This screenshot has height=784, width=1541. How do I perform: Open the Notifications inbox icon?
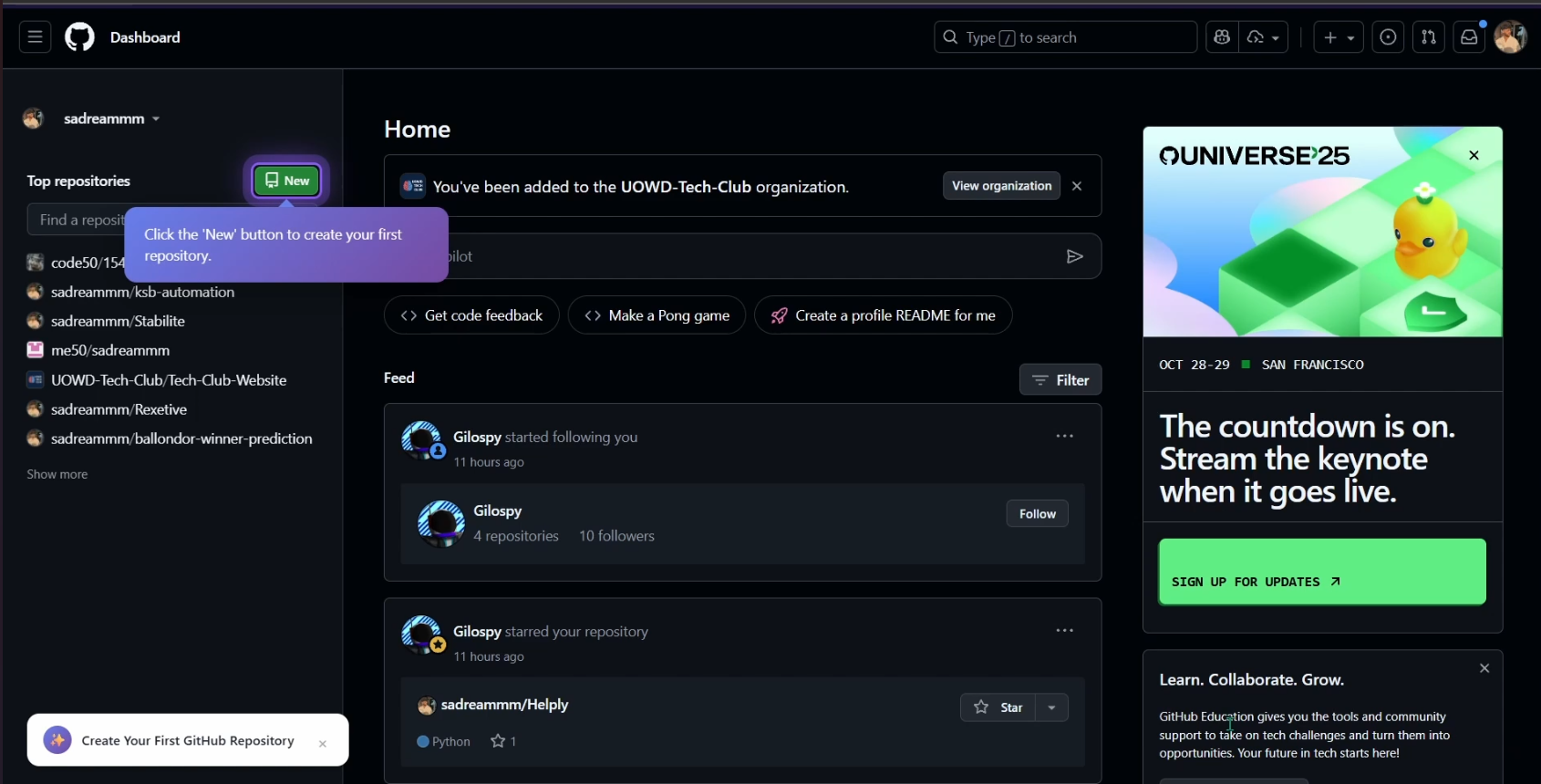pos(1469,37)
